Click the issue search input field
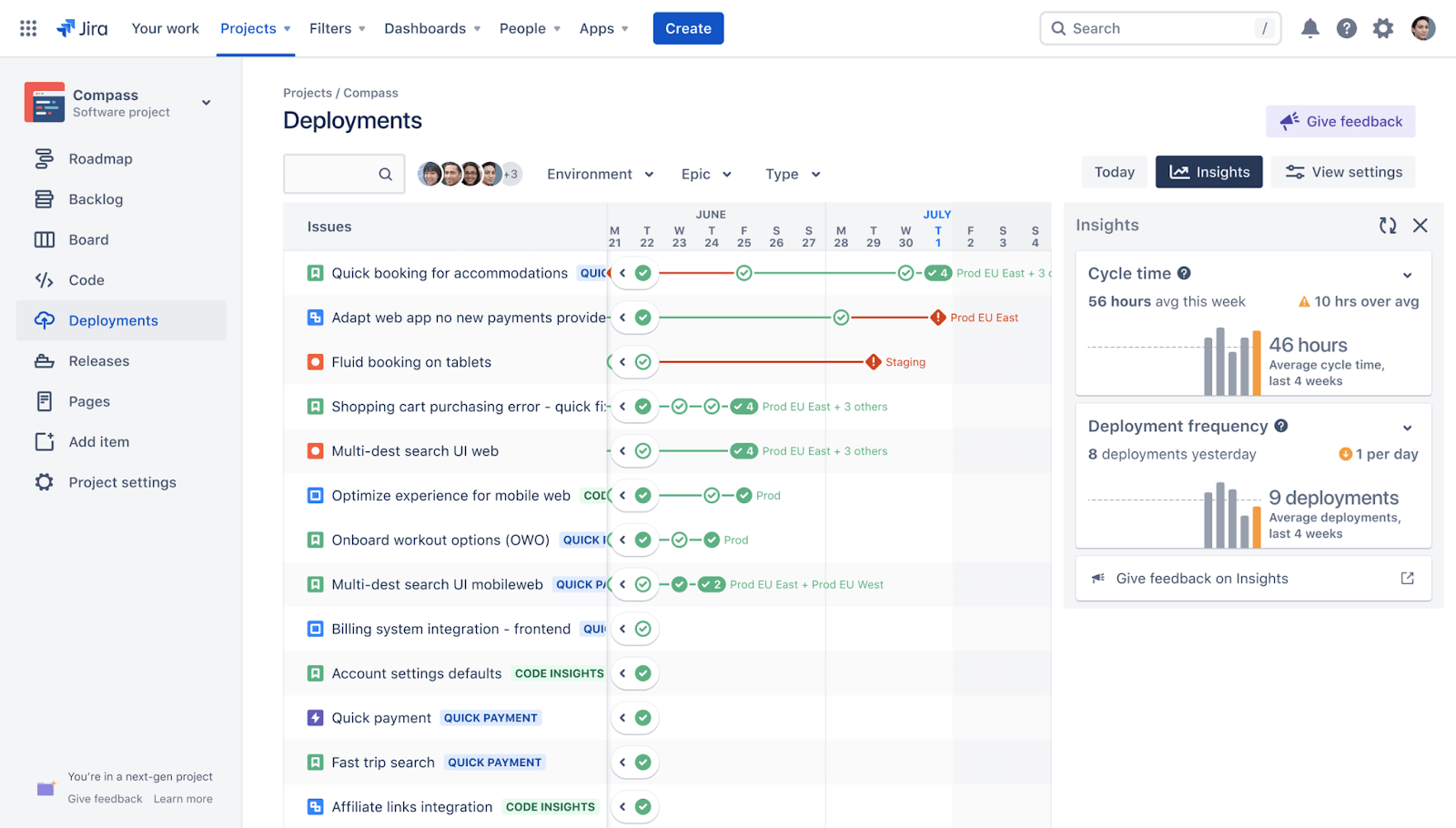Viewport: 1456px width, 828px height. (x=343, y=174)
